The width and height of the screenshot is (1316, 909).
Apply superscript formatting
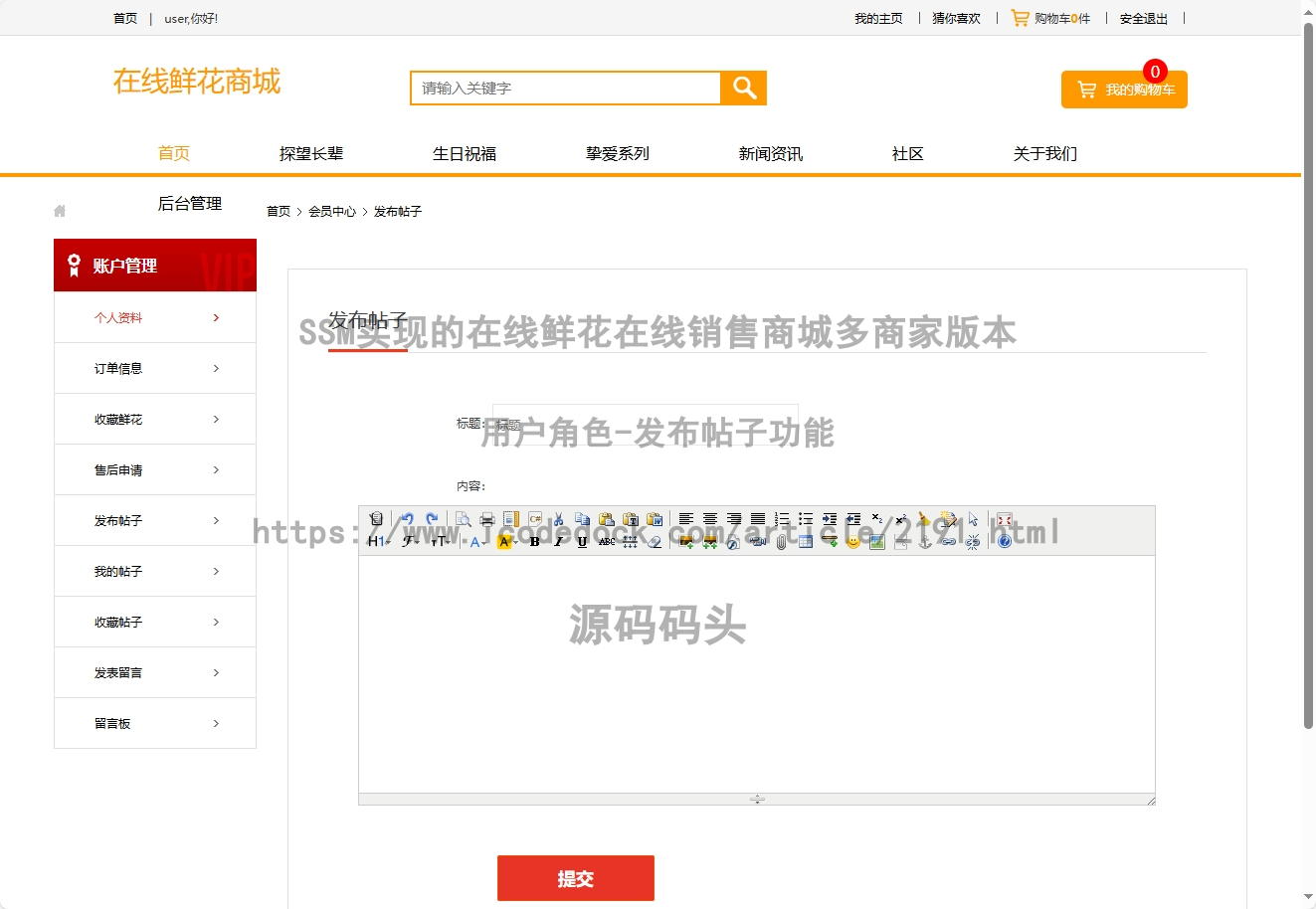[x=901, y=519]
